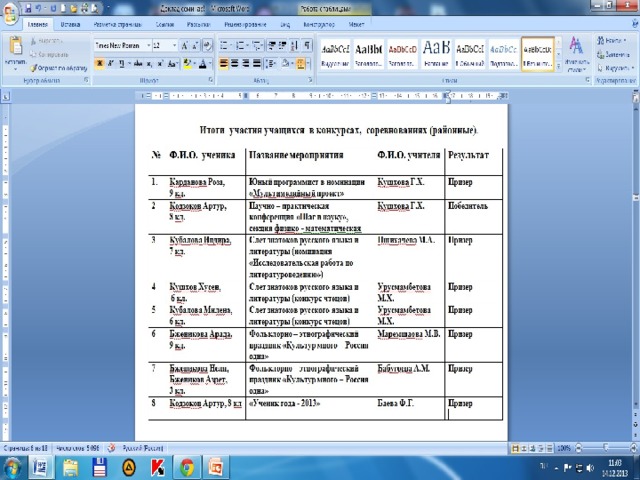Click the Word Help icon at the ribbon's right end
This screenshot has height=480, width=640.
click(x=636, y=24)
